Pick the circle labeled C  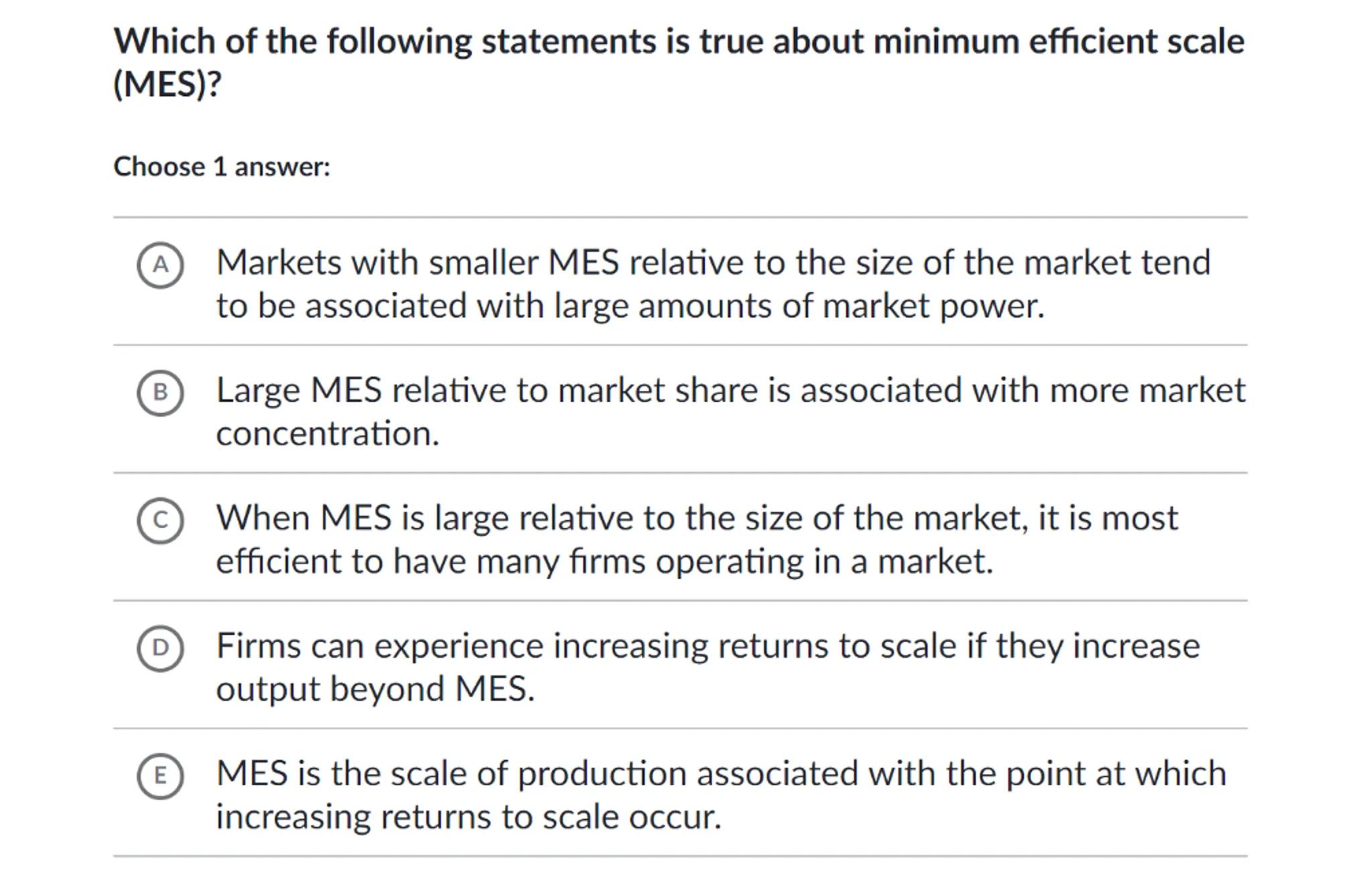click(x=160, y=521)
